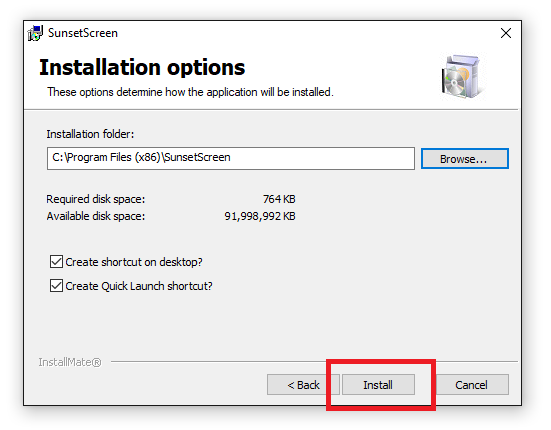Screen dimensions: 551x430
Task: Click the Installation folder: label
Action: 90,134
